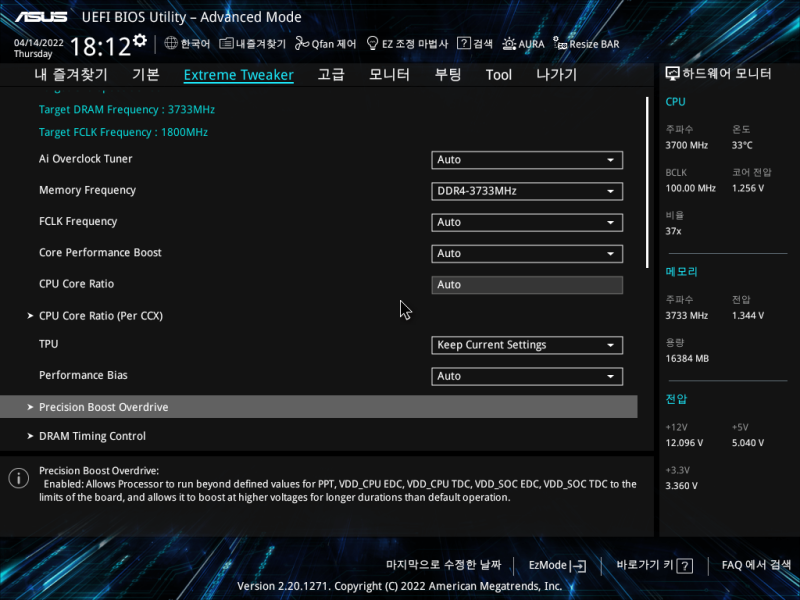Open the TPU dropdown

[x=527, y=345]
